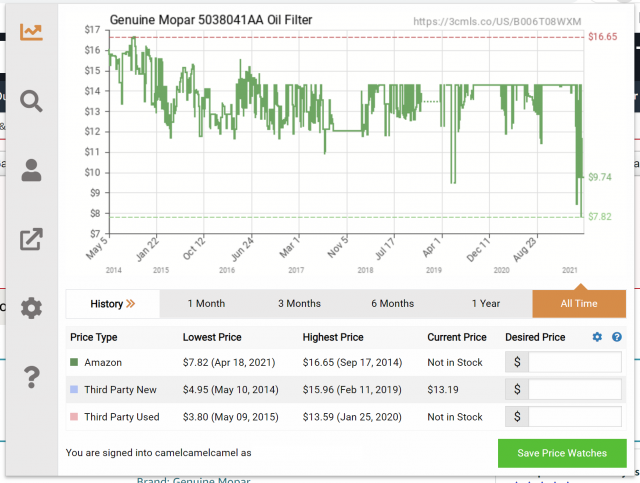Click the search magnifier icon in sidebar
Viewport: 640px width, 483px height.
[31, 101]
